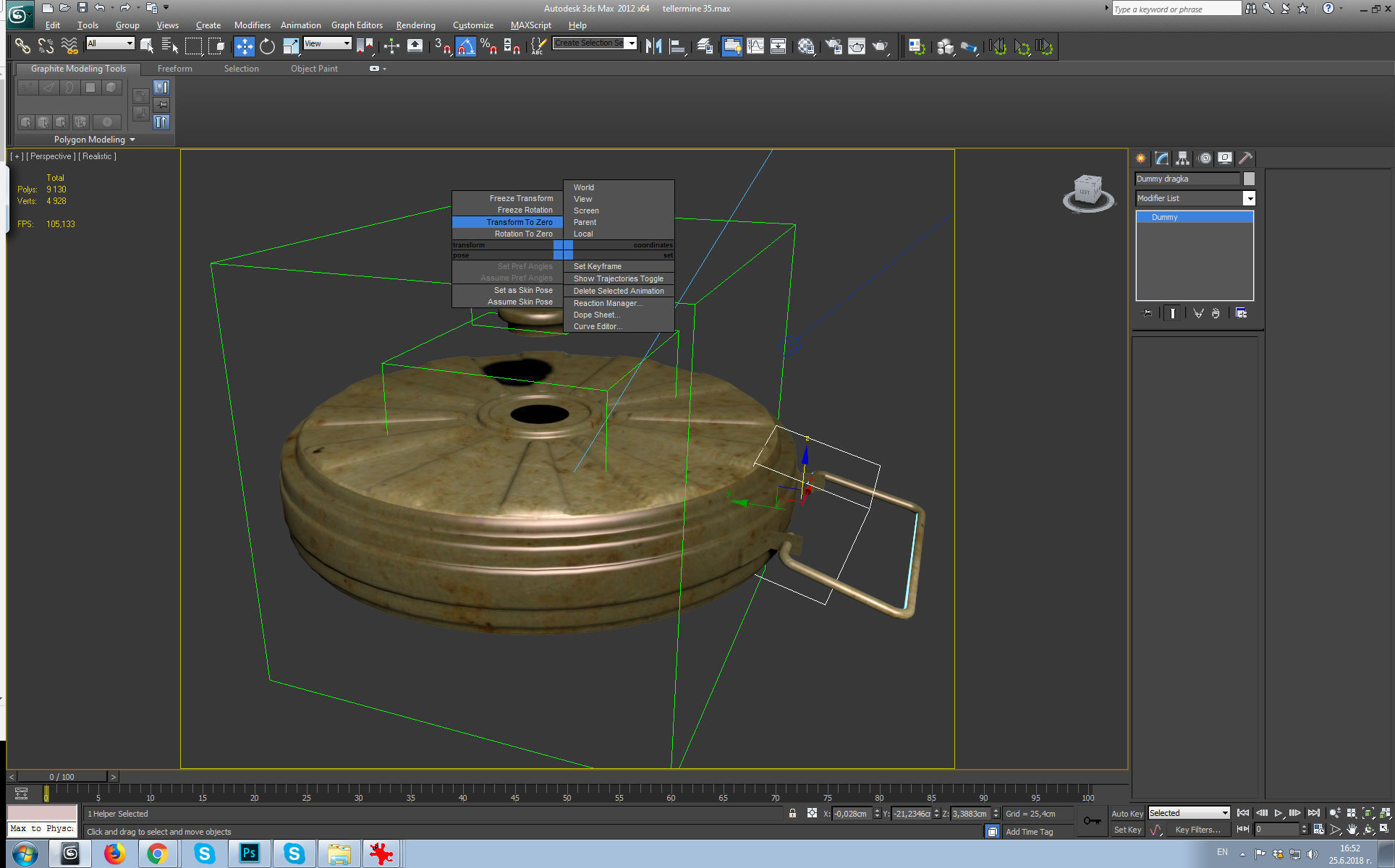
Task: Toggle the selection lock icon
Action: click(x=792, y=813)
